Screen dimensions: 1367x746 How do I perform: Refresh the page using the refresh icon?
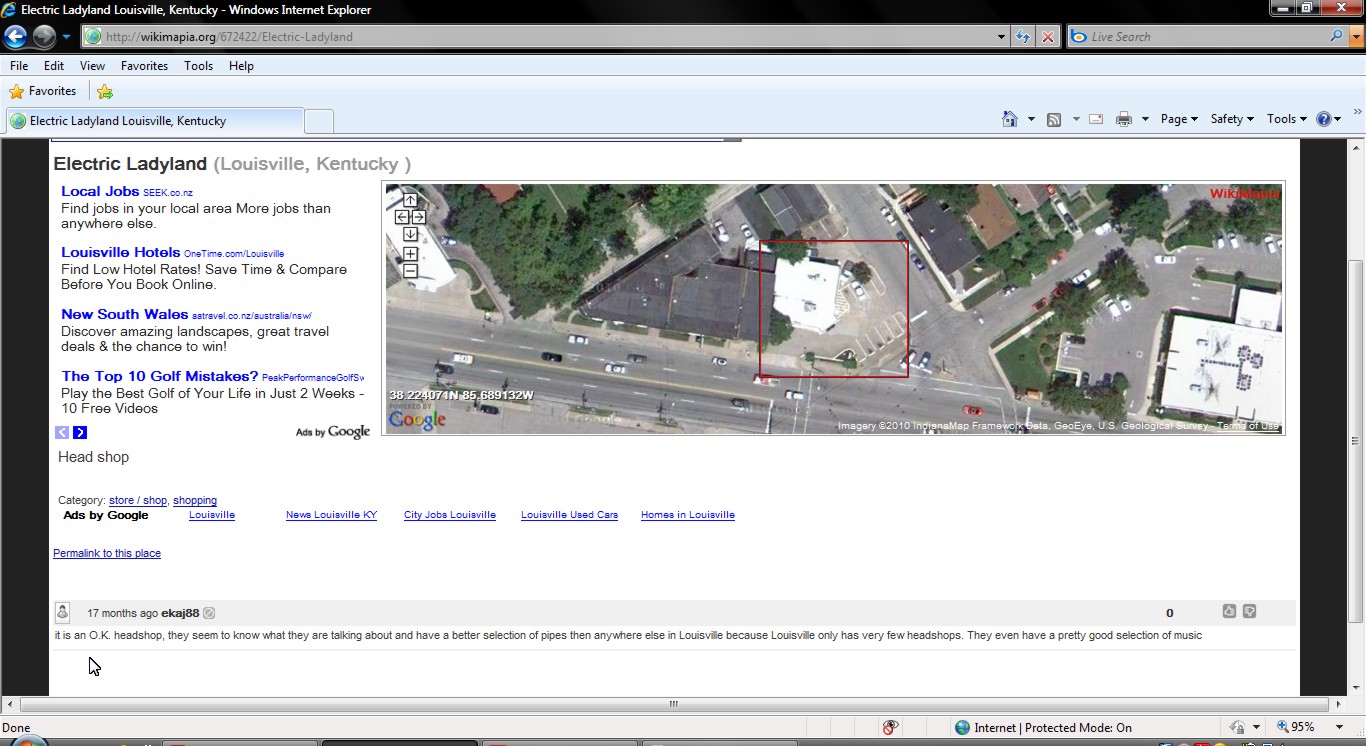pos(1022,37)
